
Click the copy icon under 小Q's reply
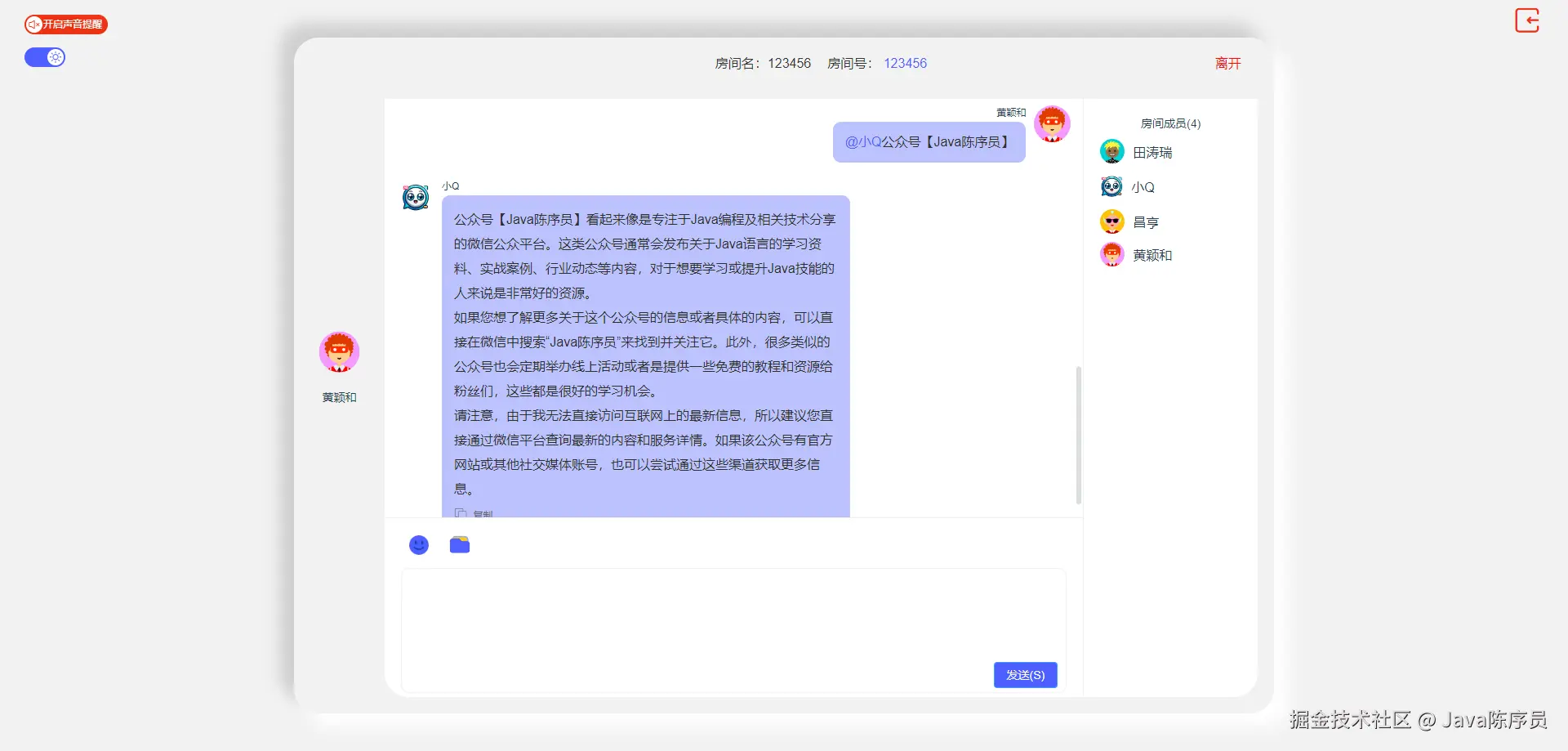coord(461,513)
